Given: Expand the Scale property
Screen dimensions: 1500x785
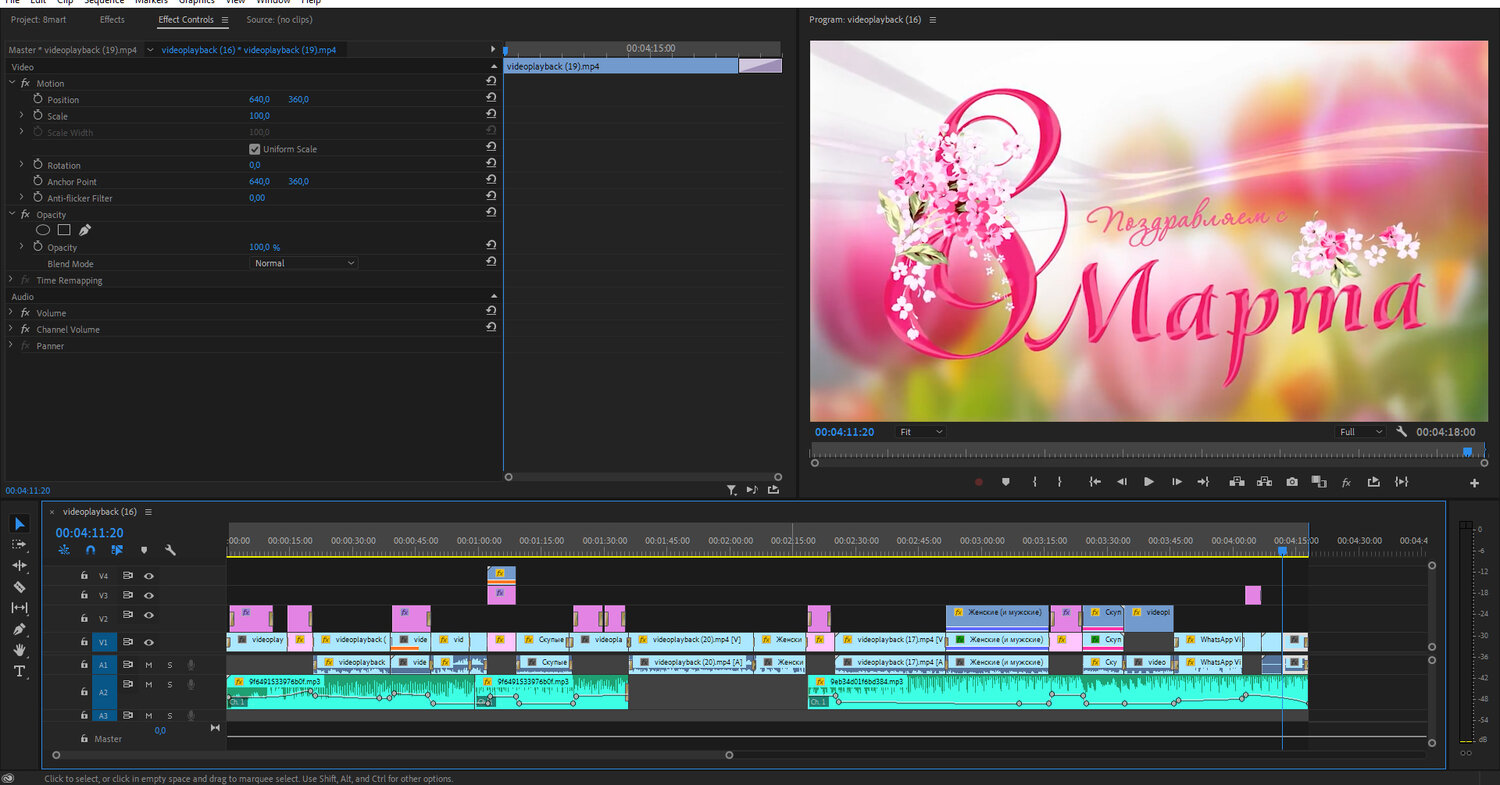Looking at the screenshot, I should pos(21,116).
